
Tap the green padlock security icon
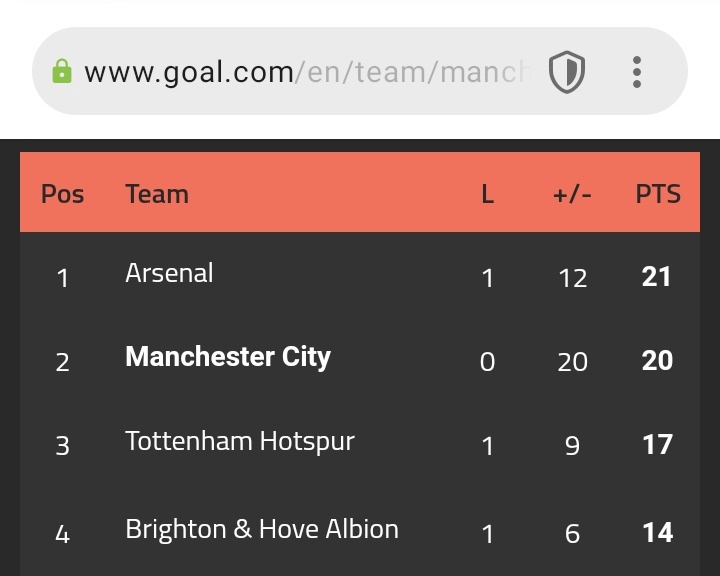[x=62, y=71]
